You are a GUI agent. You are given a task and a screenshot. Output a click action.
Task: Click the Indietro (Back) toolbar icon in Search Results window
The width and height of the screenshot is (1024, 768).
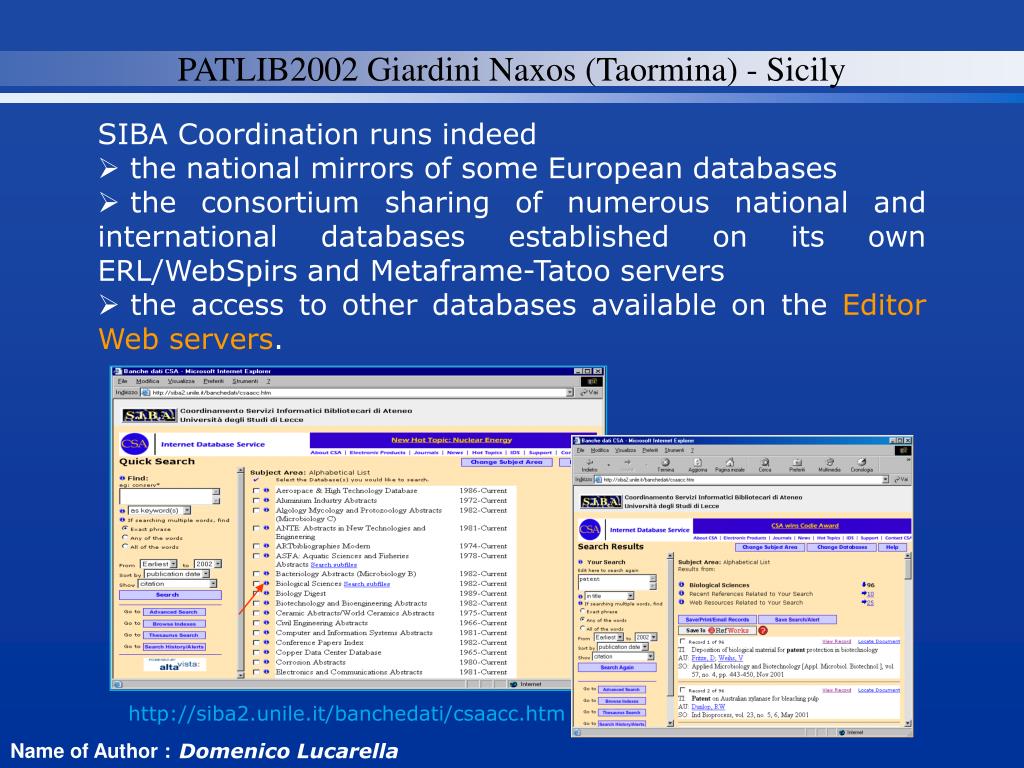590,464
